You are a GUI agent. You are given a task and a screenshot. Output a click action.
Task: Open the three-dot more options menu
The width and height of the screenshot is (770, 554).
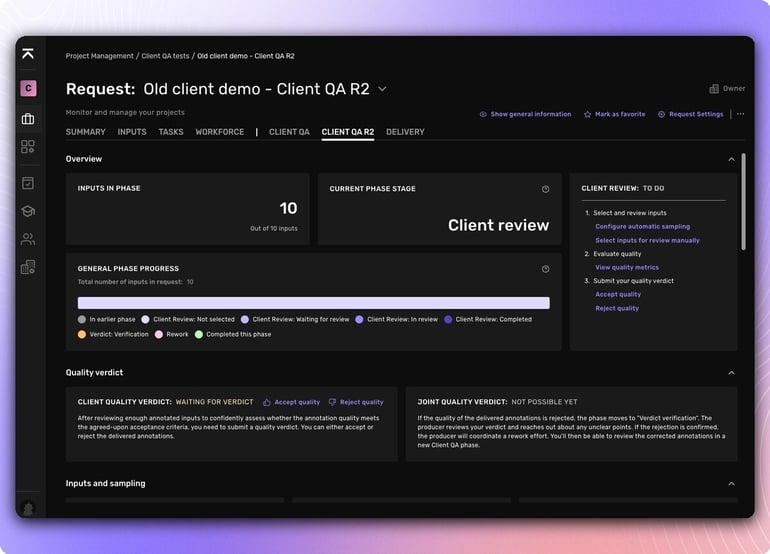(x=741, y=114)
